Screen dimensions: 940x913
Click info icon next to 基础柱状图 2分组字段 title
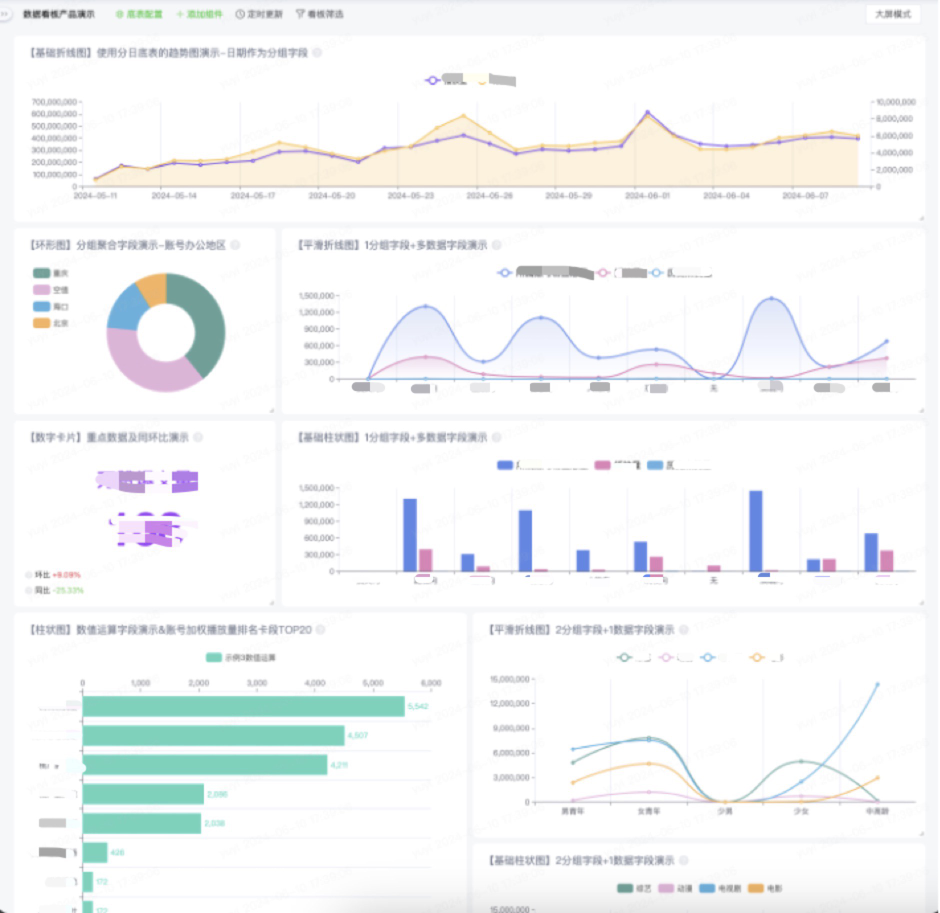pyautogui.click(x=684, y=860)
